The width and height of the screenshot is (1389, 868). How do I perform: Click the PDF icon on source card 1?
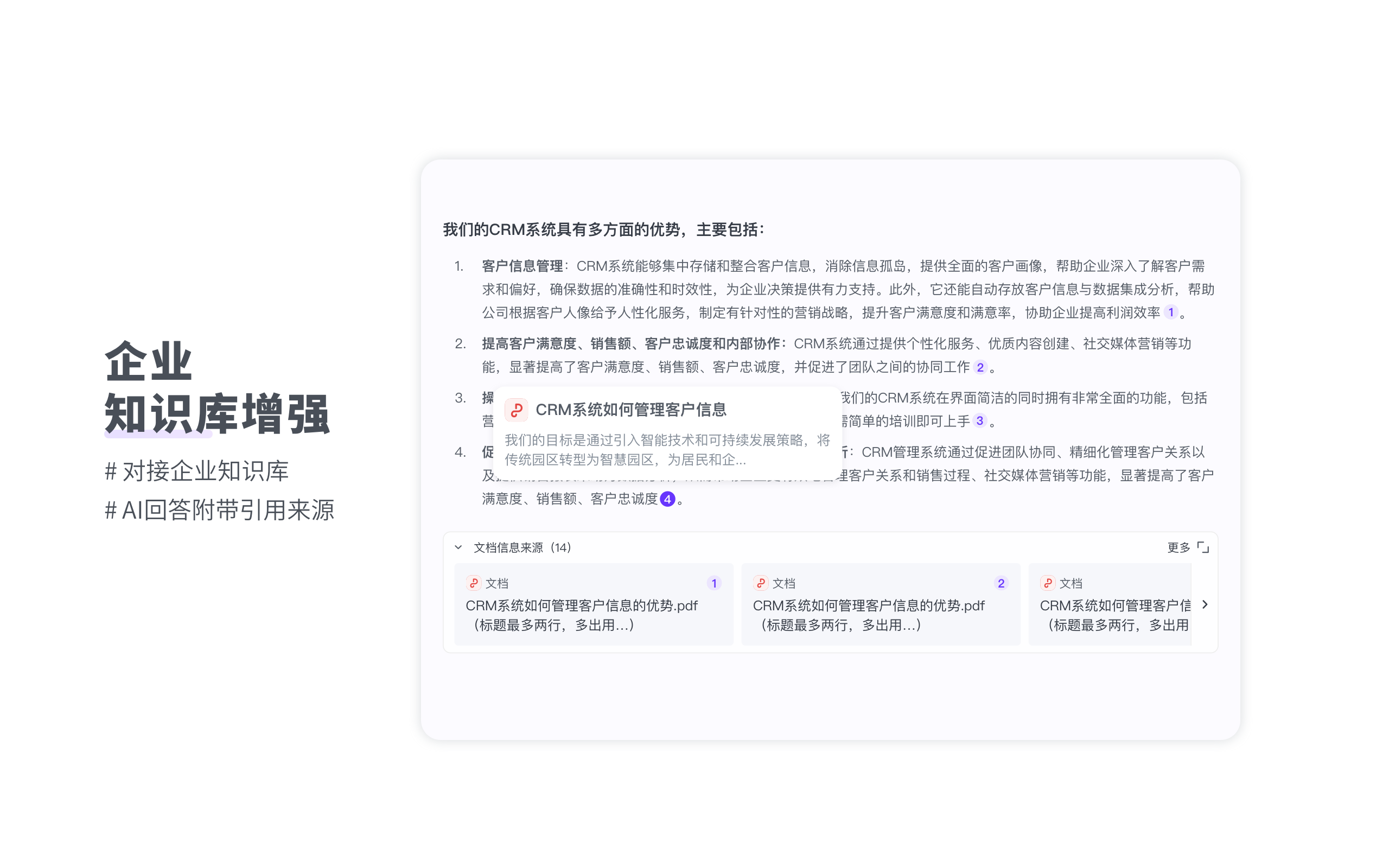[474, 583]
